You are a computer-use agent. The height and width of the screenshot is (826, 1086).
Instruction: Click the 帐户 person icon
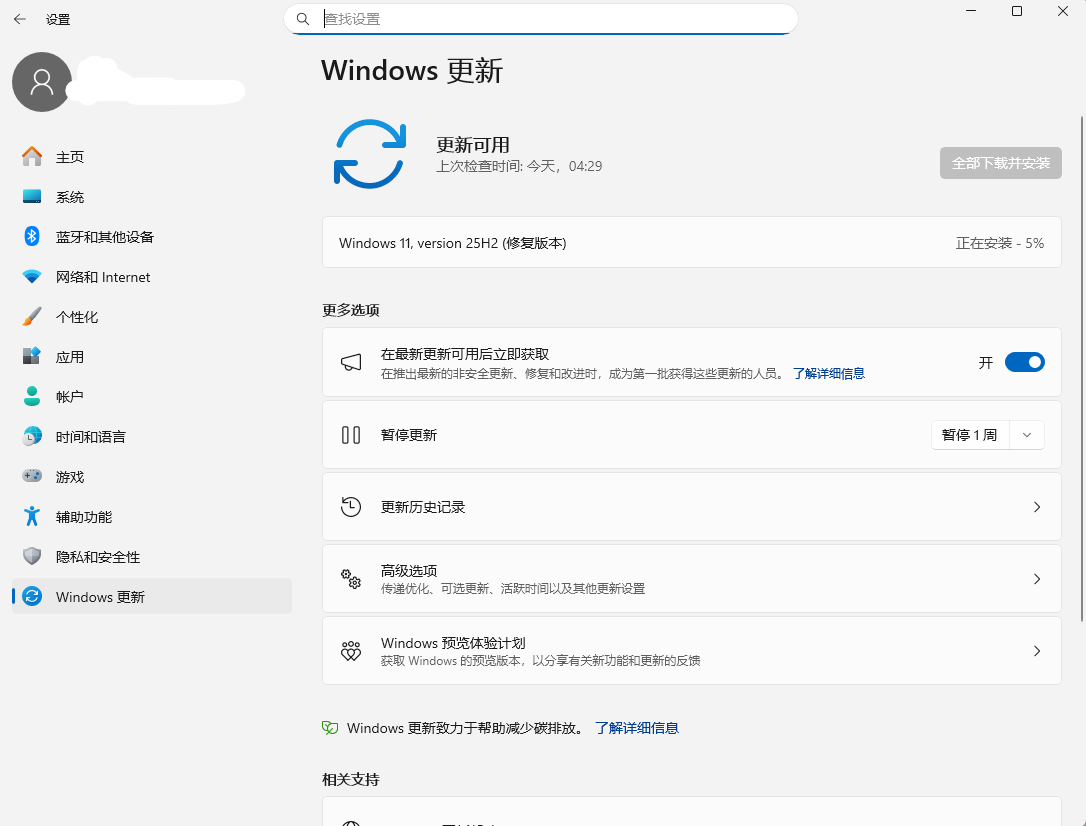click(x=32, y=396)
